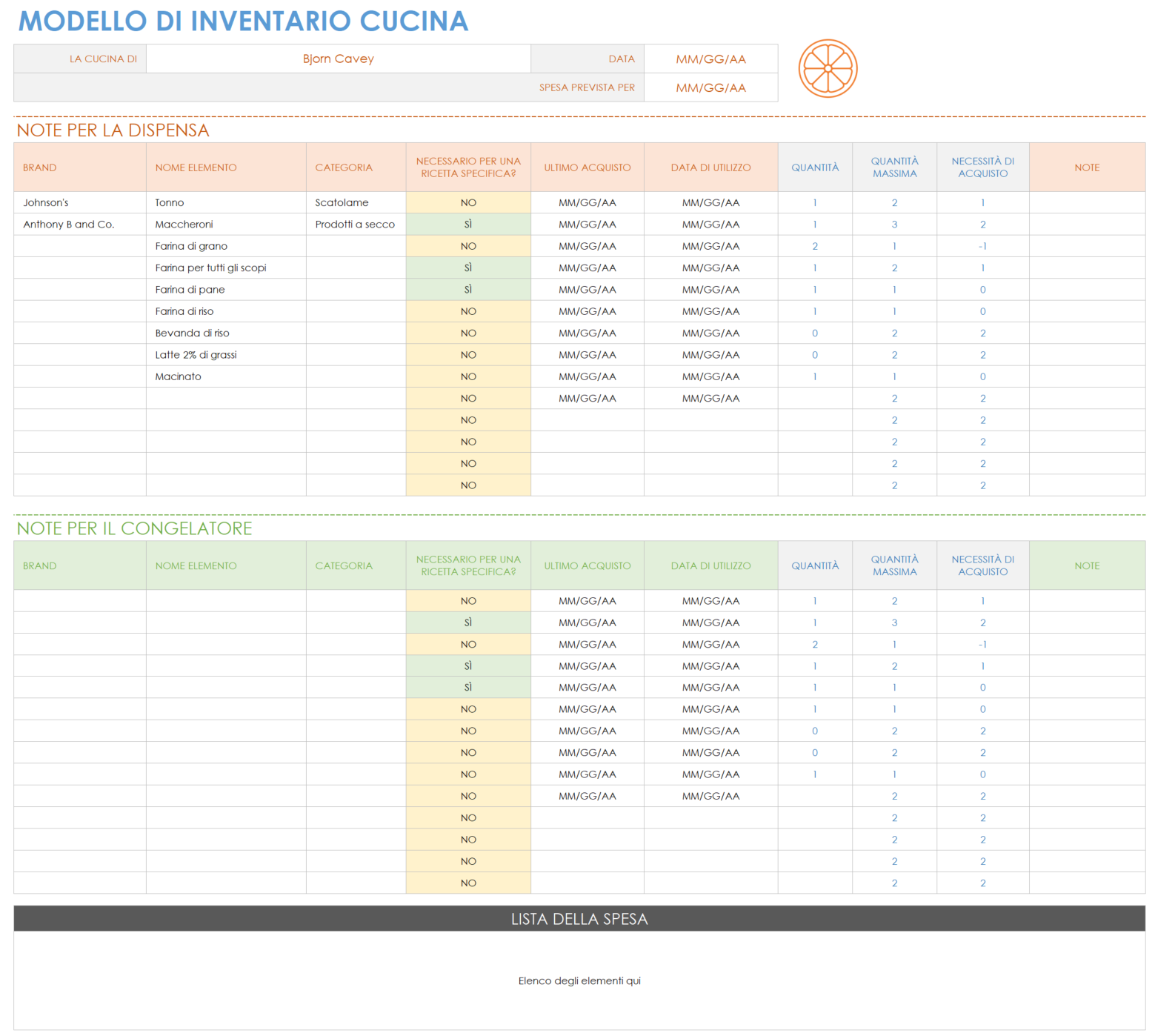Open the NO recipe cell for Latte 2% di grassi
This screenshot has height=1036, width=1155.
click(x=468, y=355)
